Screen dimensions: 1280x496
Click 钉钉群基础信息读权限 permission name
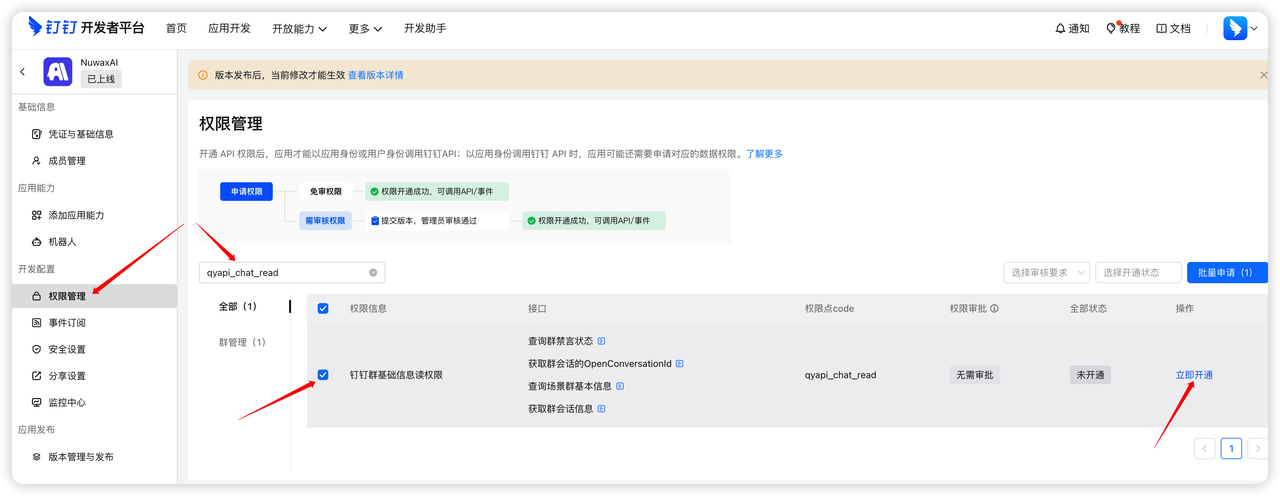(x=396, y=375)
